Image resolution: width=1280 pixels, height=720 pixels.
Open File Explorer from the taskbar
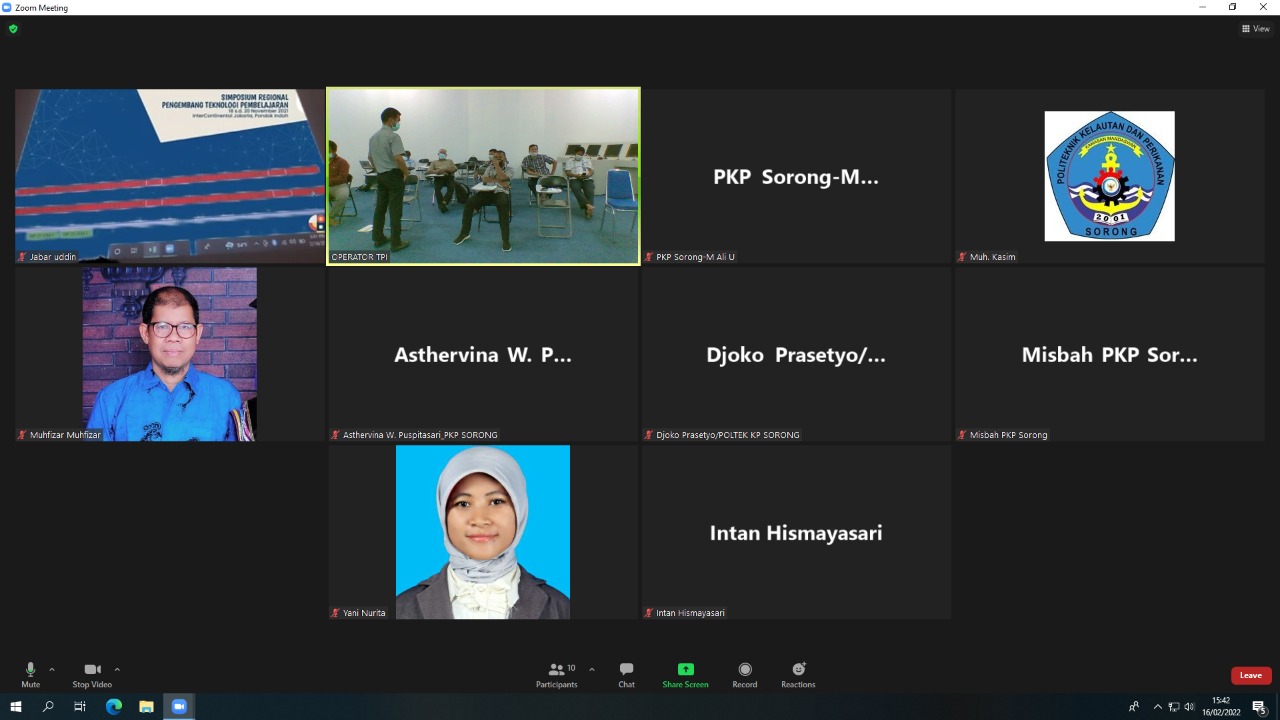point(146,707)
